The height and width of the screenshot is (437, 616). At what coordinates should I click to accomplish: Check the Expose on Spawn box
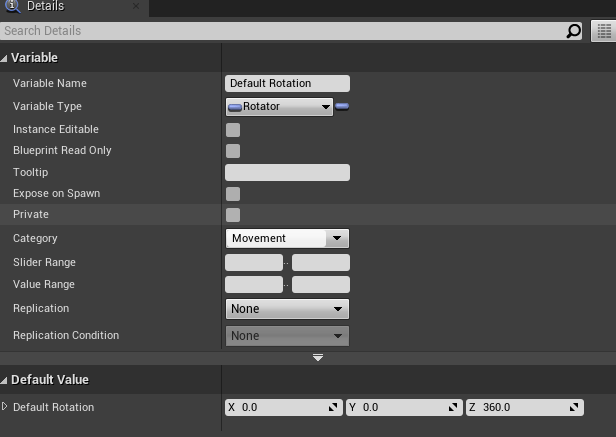tap(233, 194)
